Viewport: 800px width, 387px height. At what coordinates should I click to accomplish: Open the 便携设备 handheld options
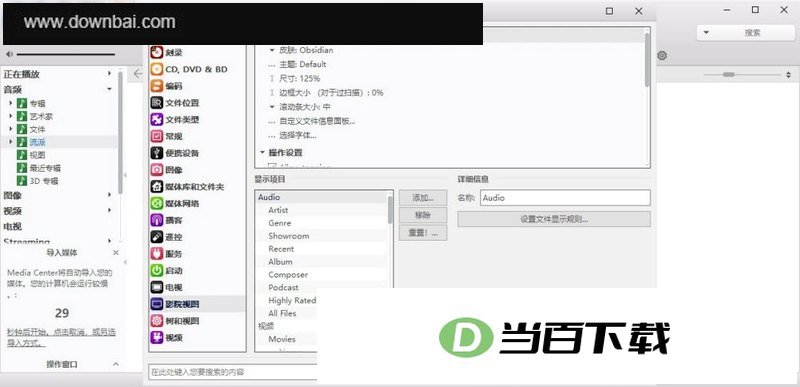coord(175,153)
